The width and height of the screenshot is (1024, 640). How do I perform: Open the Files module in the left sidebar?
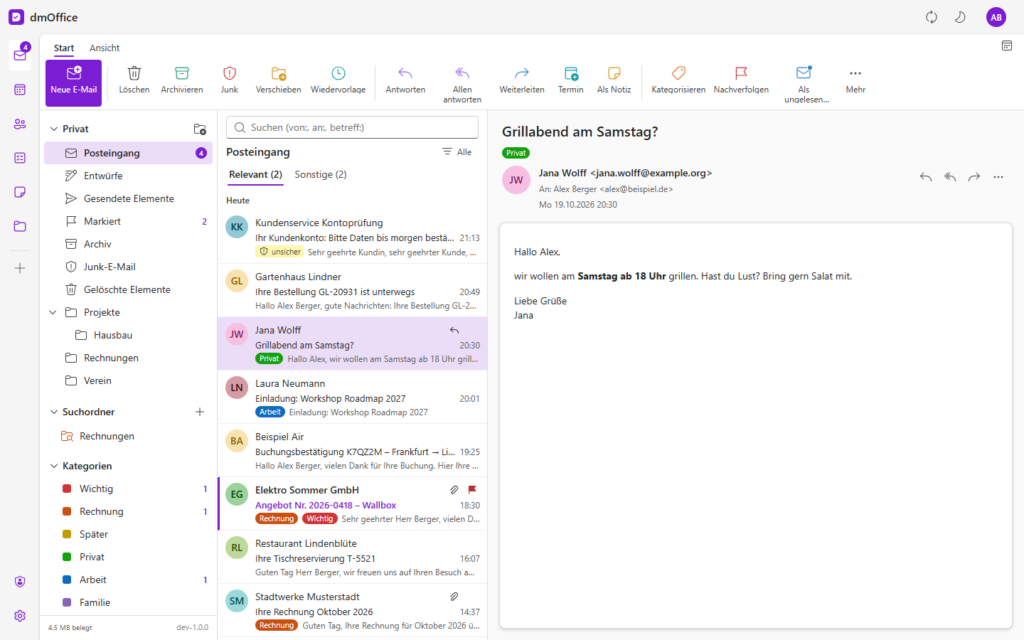tap(20, 227)
